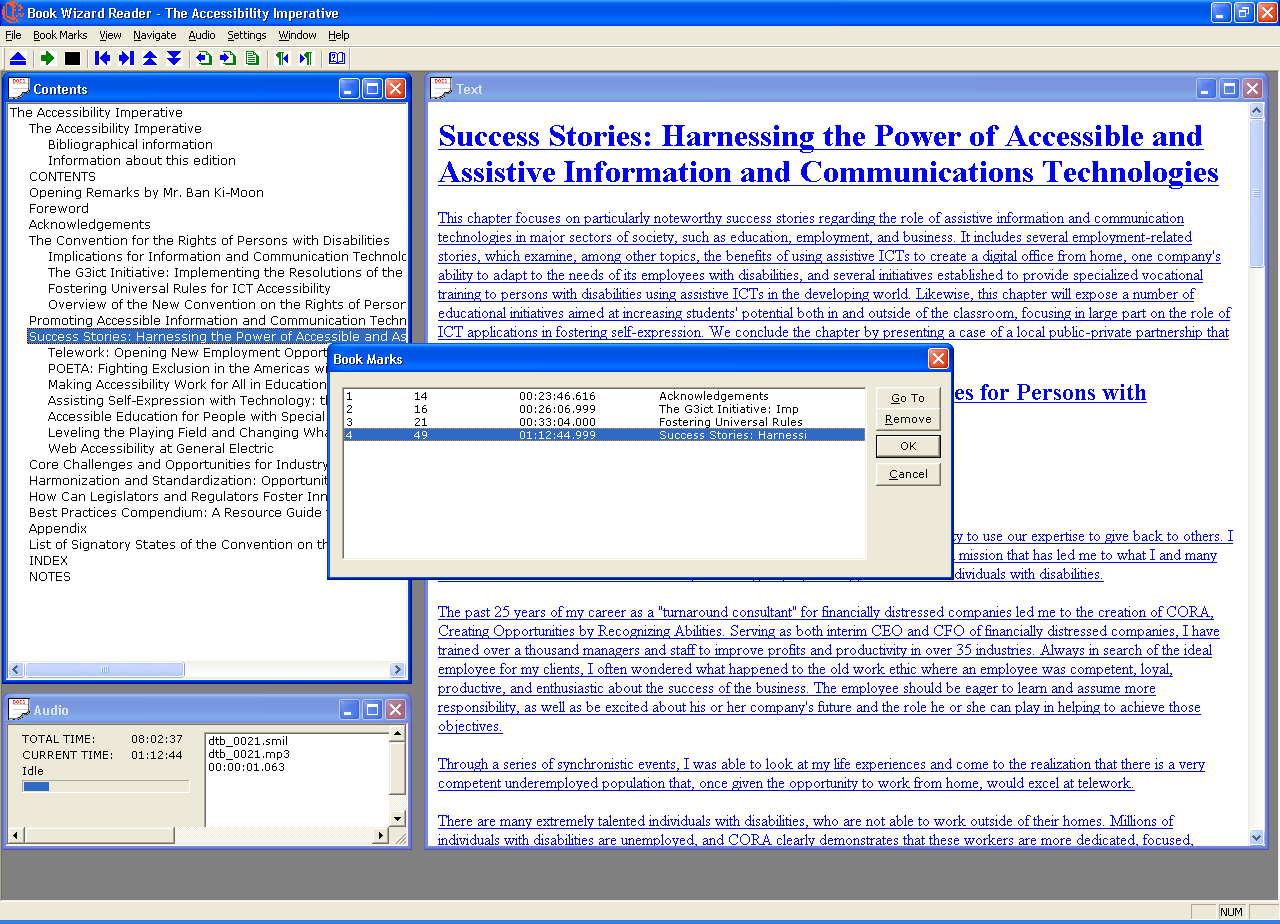Open the Window menu
Screen dimensions: 1280x924
tap(297, 35)
